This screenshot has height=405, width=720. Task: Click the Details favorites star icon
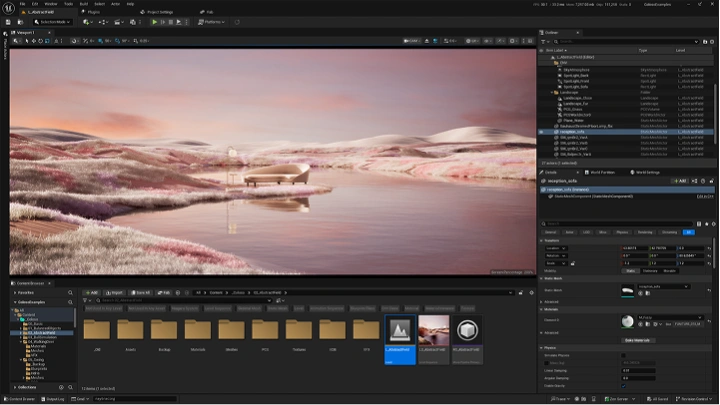(x=706, y=224)
